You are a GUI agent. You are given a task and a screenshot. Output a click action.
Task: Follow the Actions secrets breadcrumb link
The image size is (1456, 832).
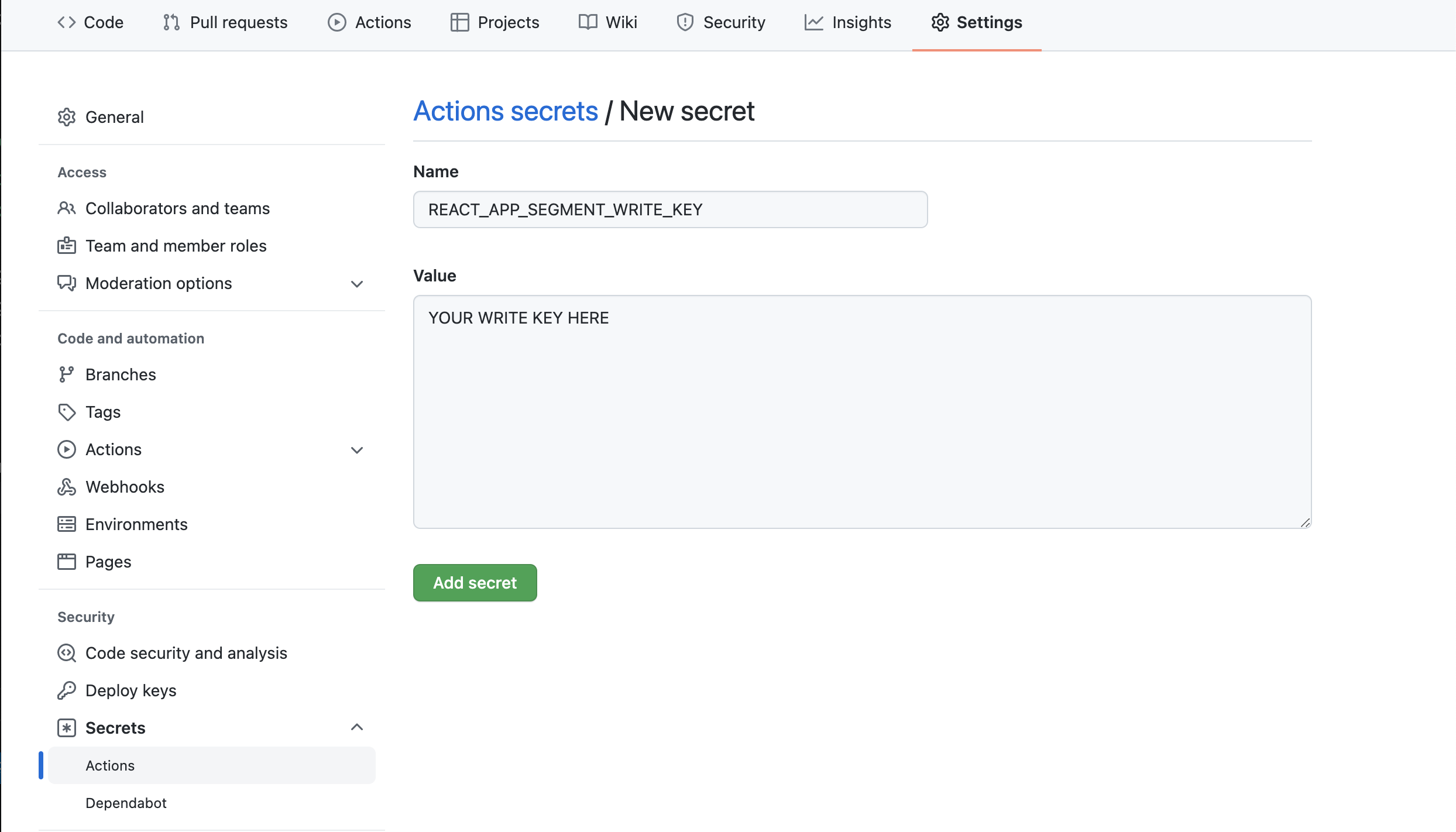[x=506, y=111]
